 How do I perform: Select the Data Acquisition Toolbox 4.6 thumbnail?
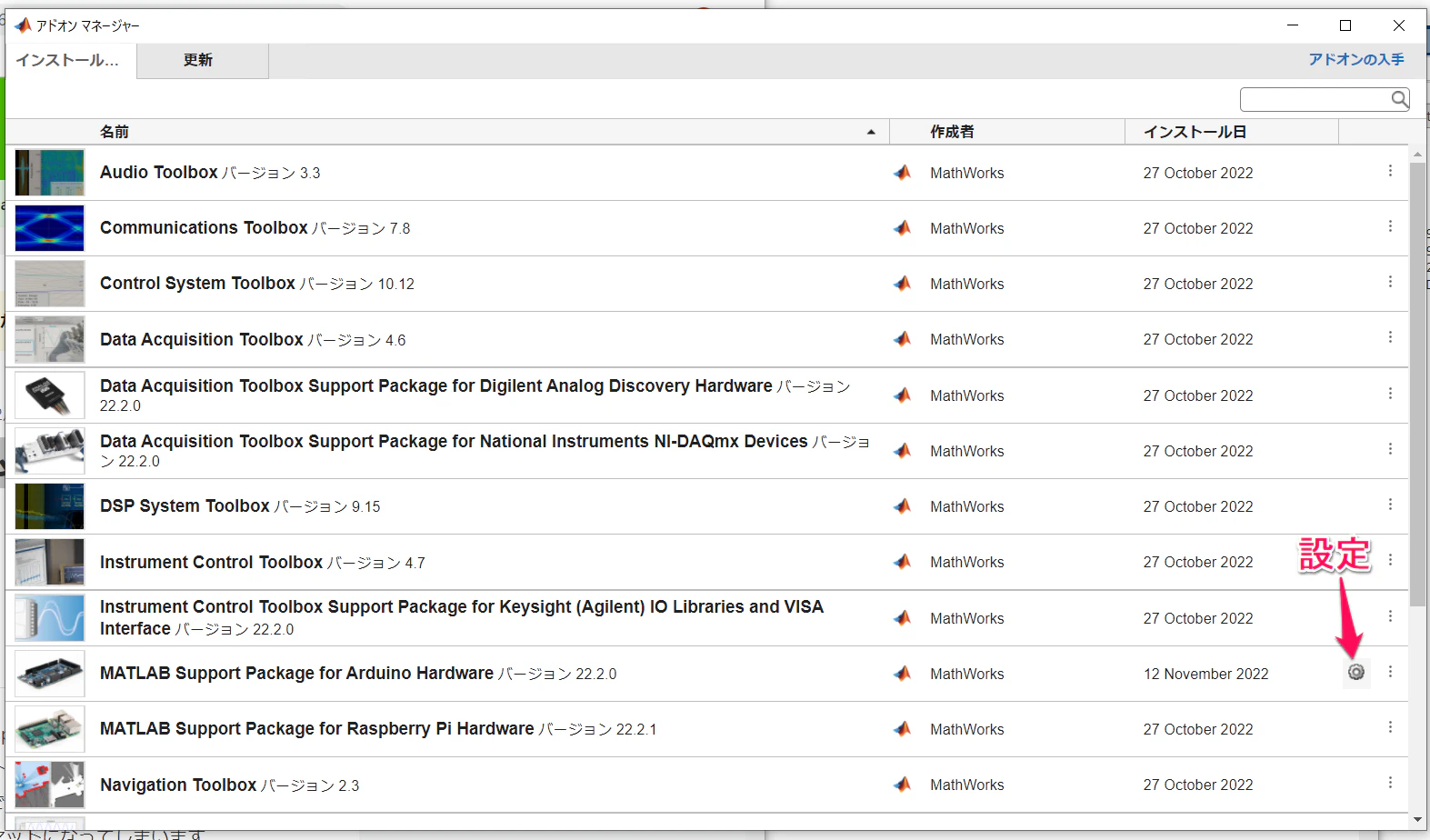50,339
